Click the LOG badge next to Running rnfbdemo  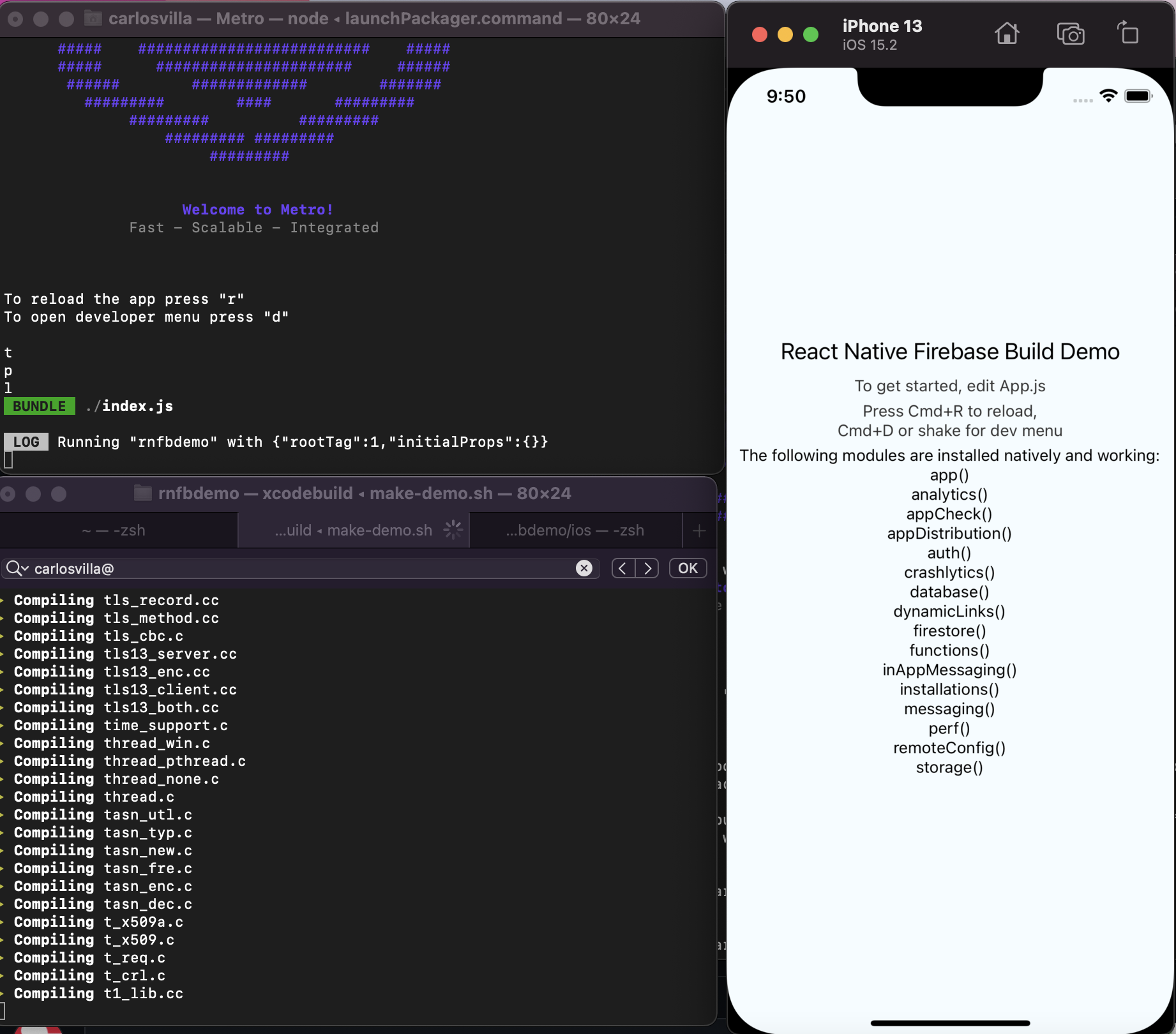26,441
